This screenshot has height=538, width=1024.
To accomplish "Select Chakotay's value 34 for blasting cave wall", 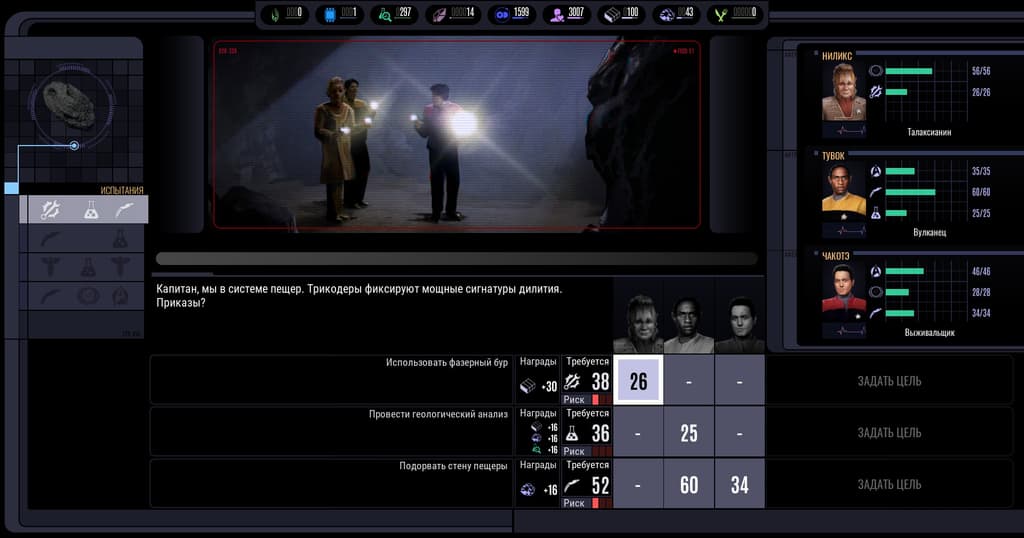I will (739, 484).
